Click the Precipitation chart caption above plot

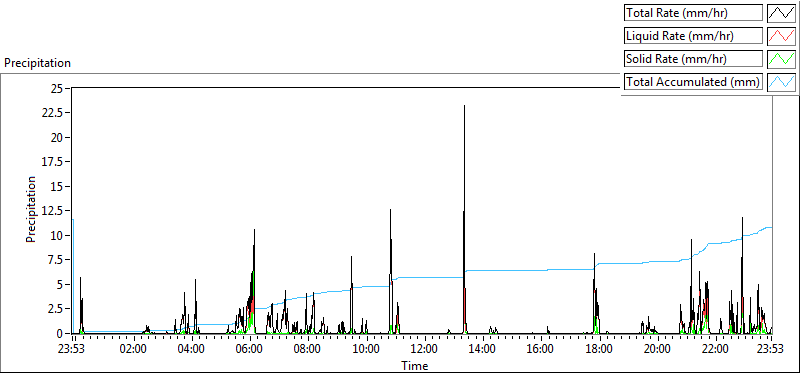pos(37,63)
